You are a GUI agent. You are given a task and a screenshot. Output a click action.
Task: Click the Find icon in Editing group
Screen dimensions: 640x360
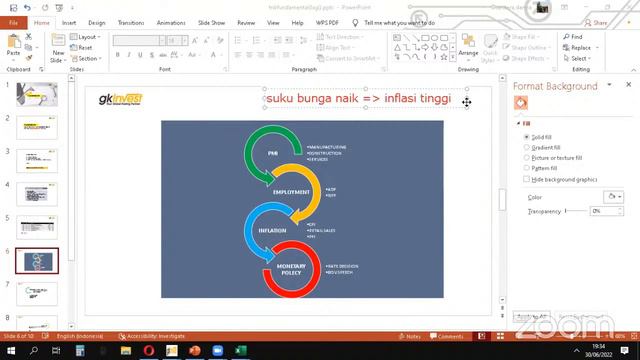(567, 37)
